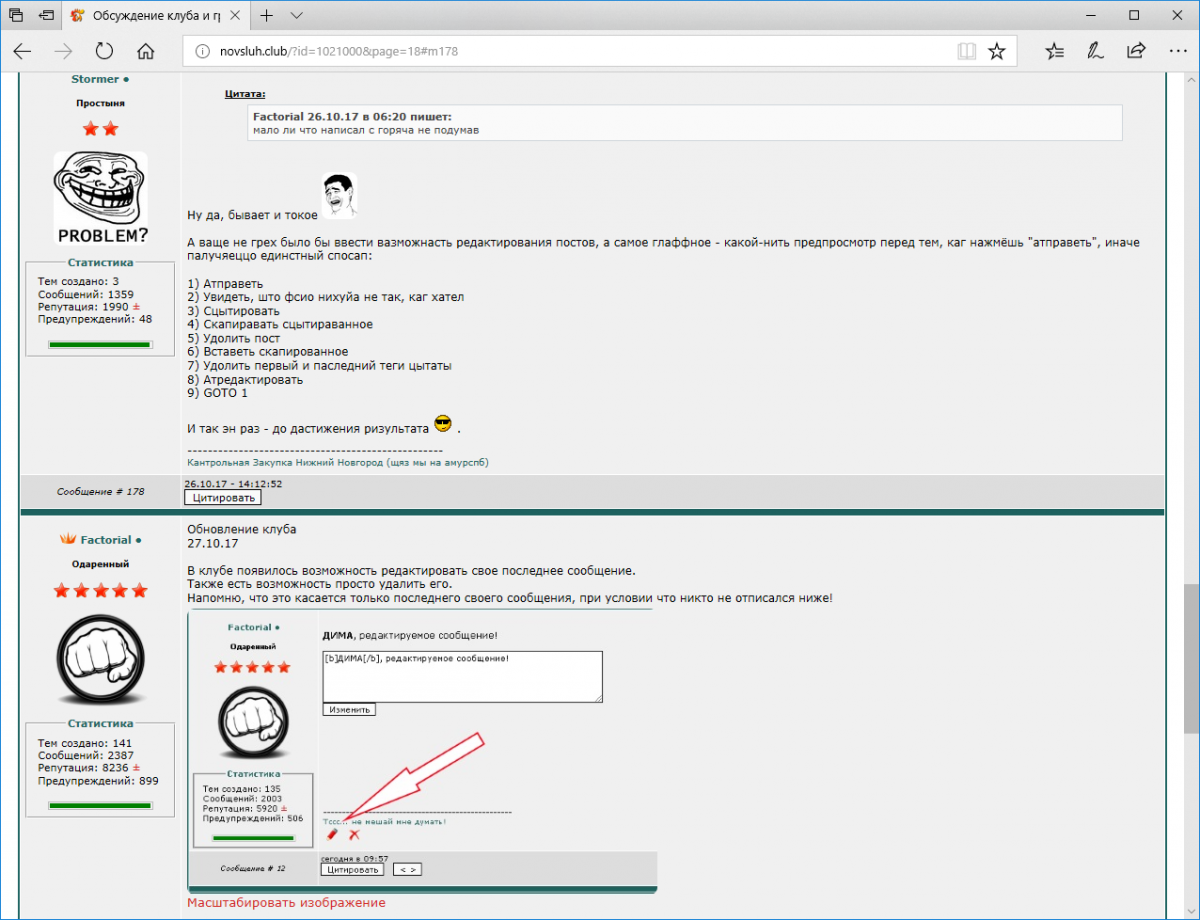Open the browser home page
Viewport: 1200px width, 920px height.
click(x=146, y=51)
